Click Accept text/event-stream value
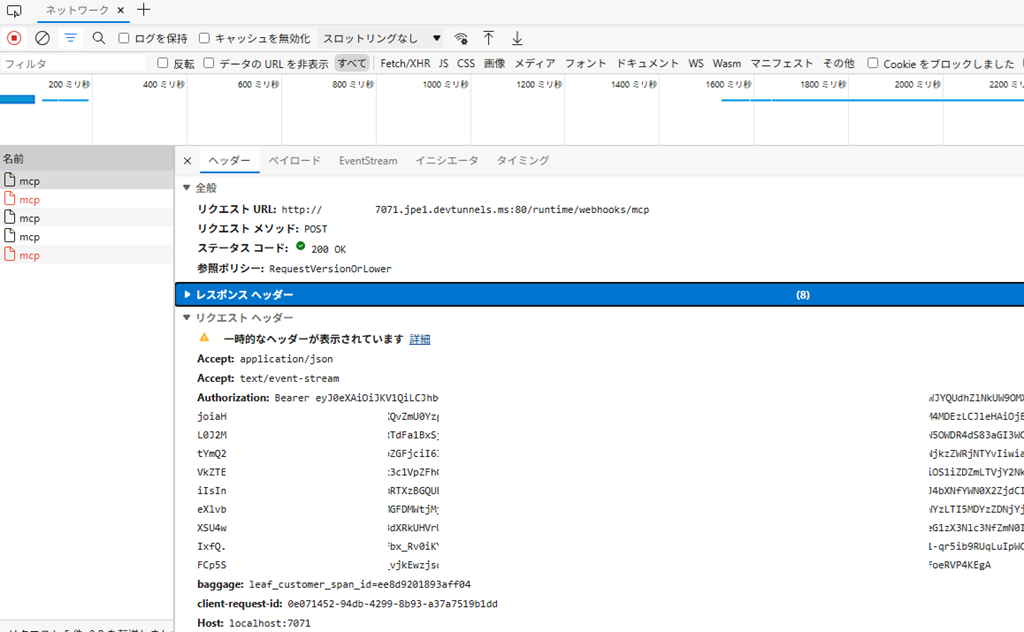Screen dimensions: 1024x632 pyautogui.click(x=289, y=379)
